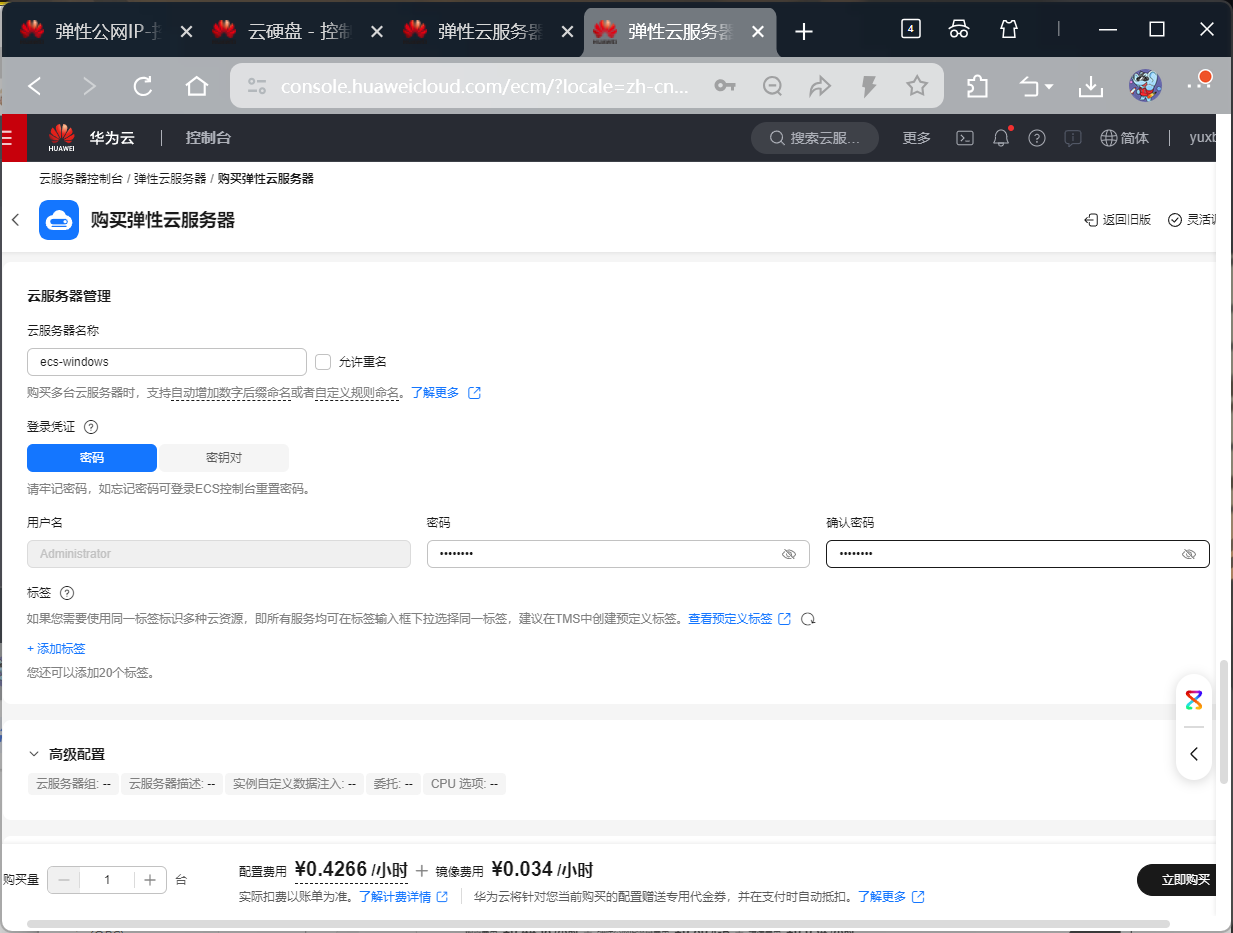
Task: Click the purchase quantity input field
Action: 107,880
